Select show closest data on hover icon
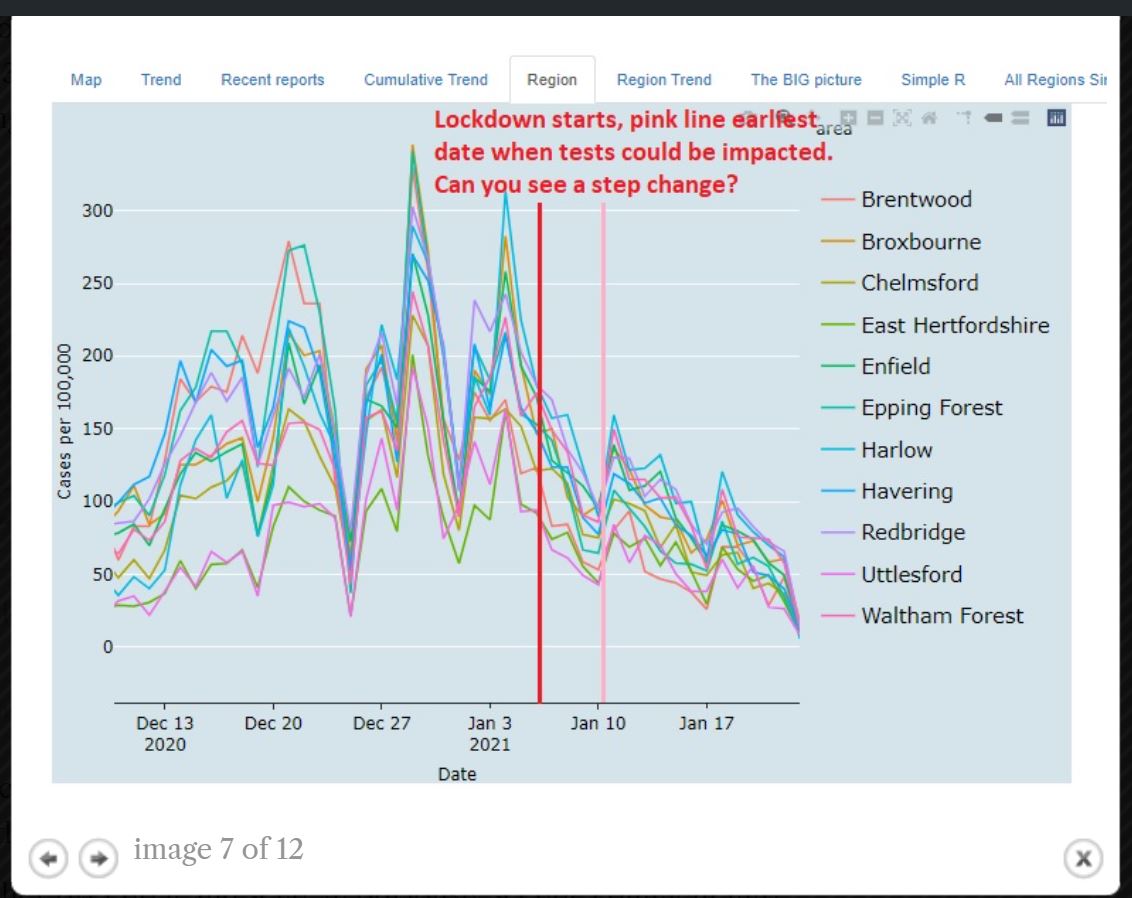Screen dimensions: 1132x898 coord(994,118)
